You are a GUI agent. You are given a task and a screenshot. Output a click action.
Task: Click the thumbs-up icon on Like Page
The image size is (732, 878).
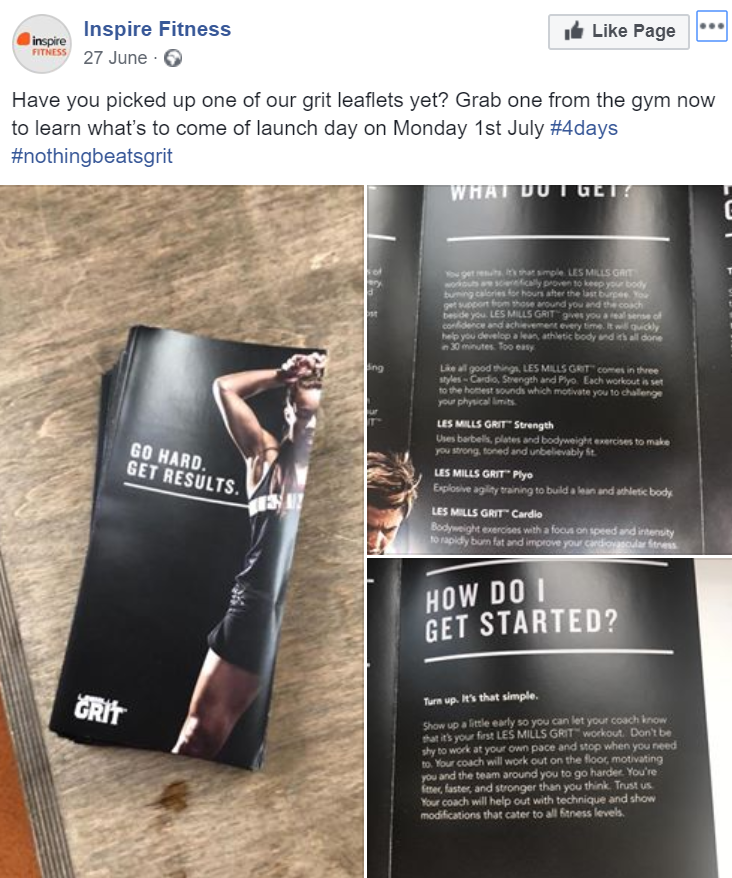click(574, 31)
